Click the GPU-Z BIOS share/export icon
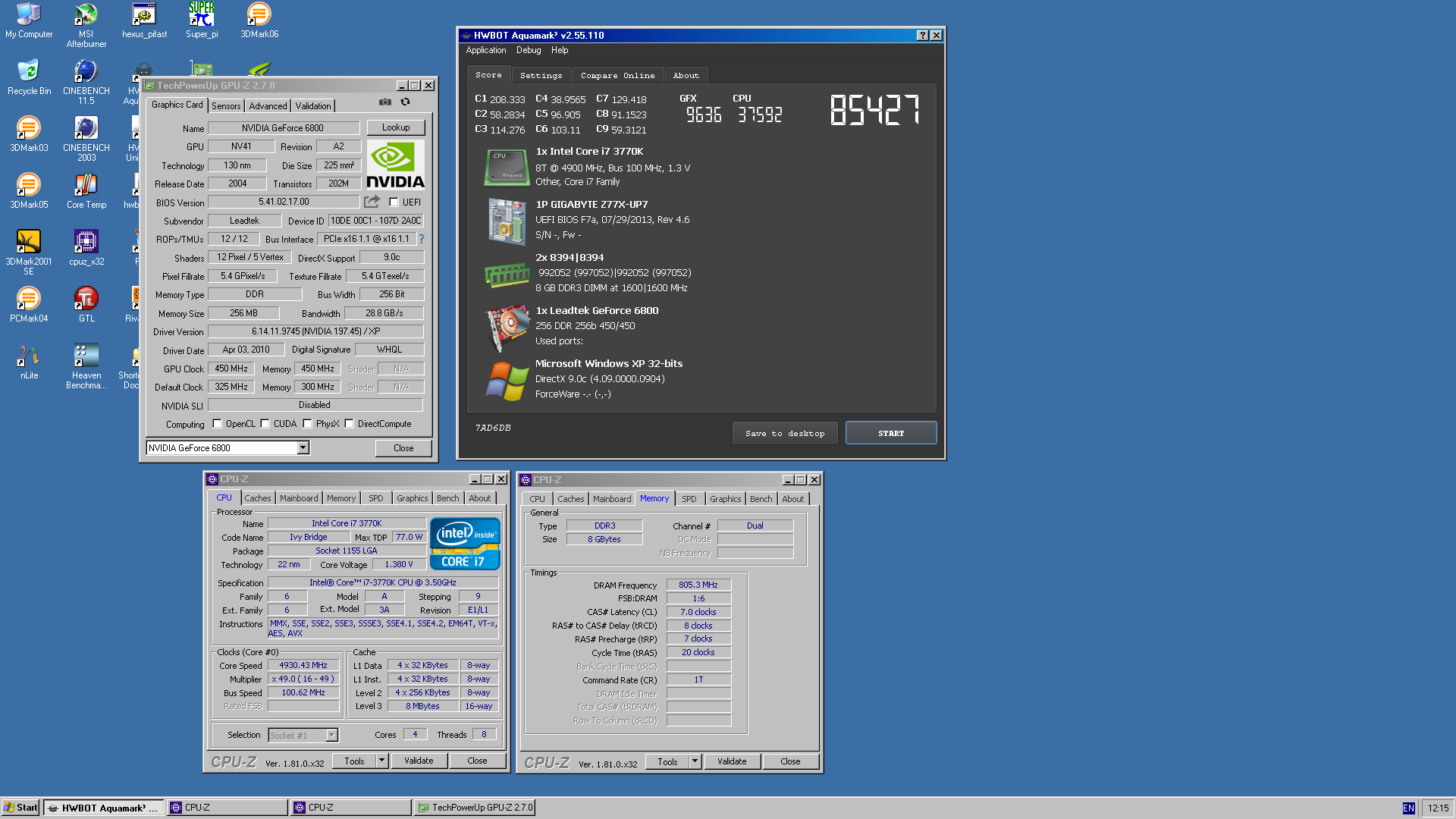The image size is (1456, 819). click(372, 202)
